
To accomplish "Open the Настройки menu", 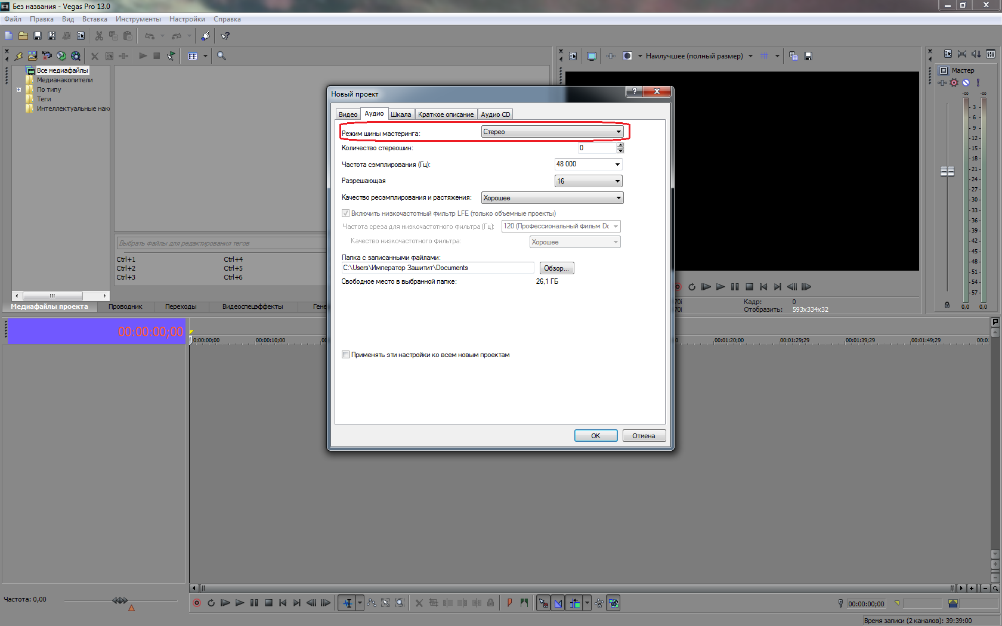I will pyautogui.click(x=187, y=19).
